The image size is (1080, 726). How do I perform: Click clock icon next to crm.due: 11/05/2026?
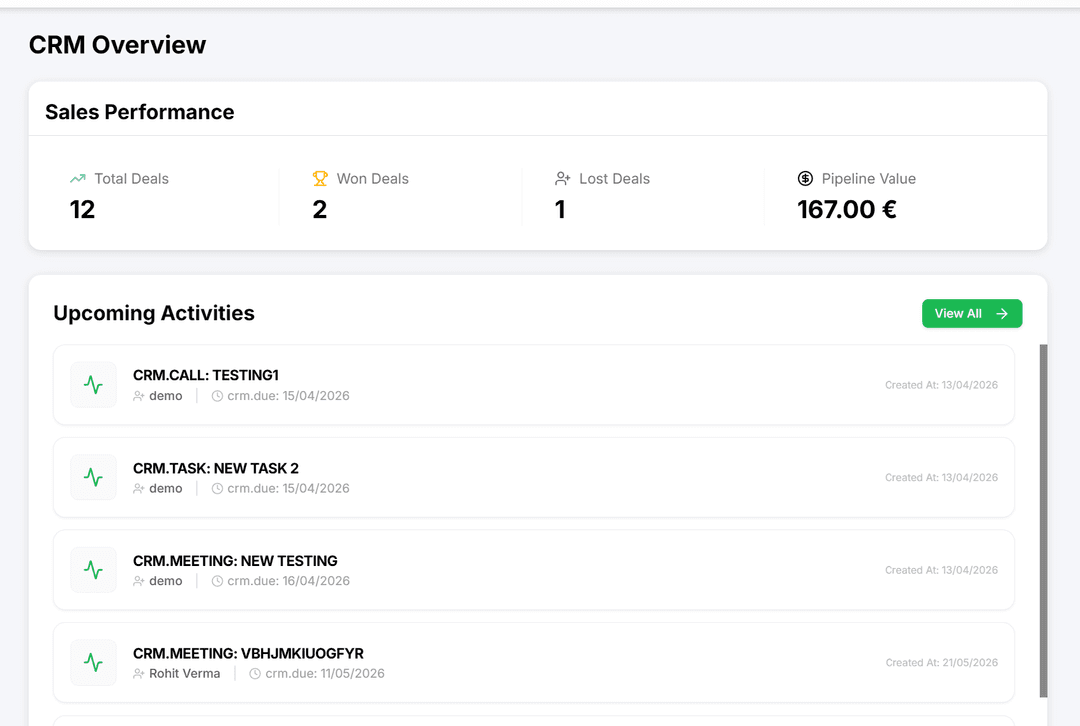click(x=255, y=674)
